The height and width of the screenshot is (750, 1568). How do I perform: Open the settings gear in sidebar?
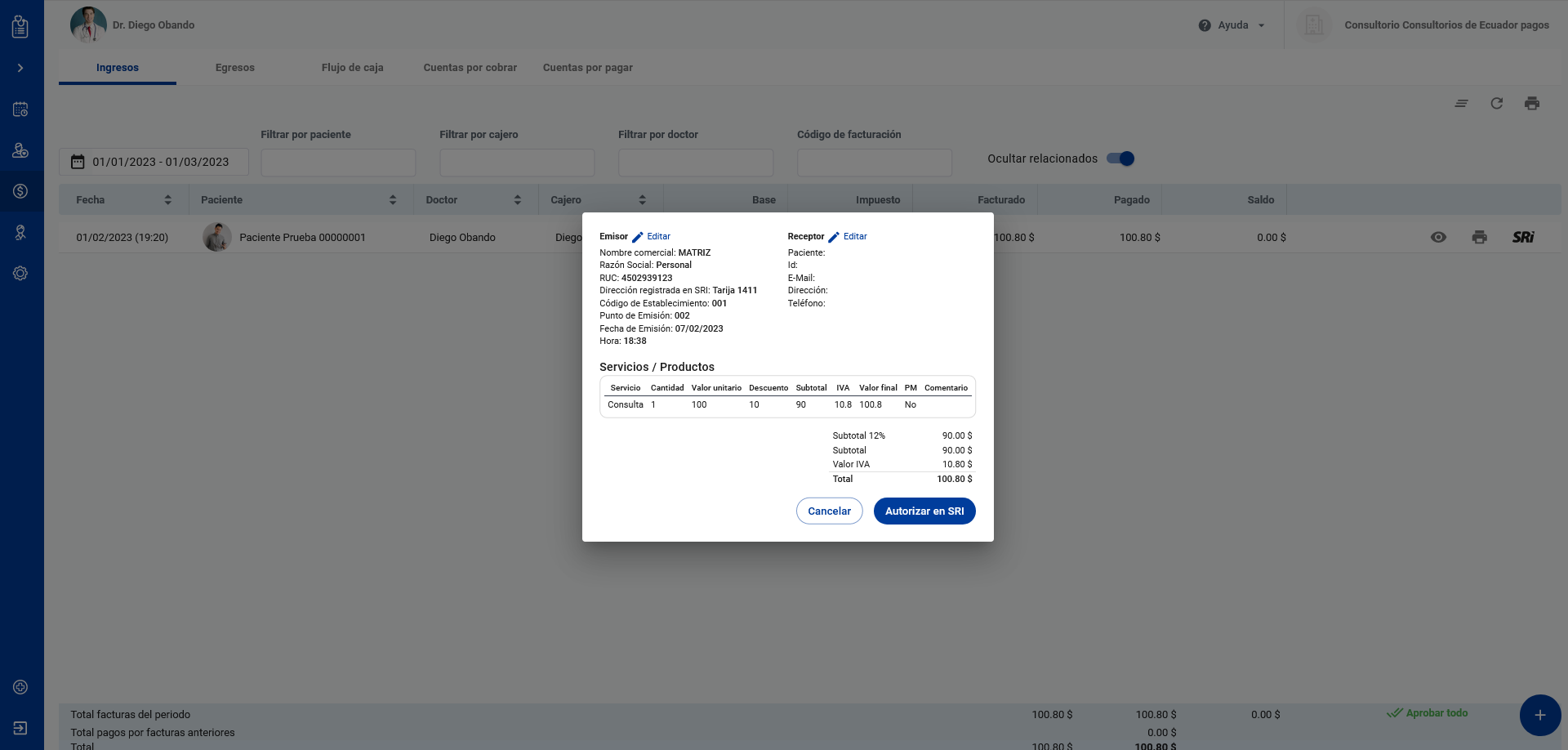pyautogui.click(x=20, y=274)
